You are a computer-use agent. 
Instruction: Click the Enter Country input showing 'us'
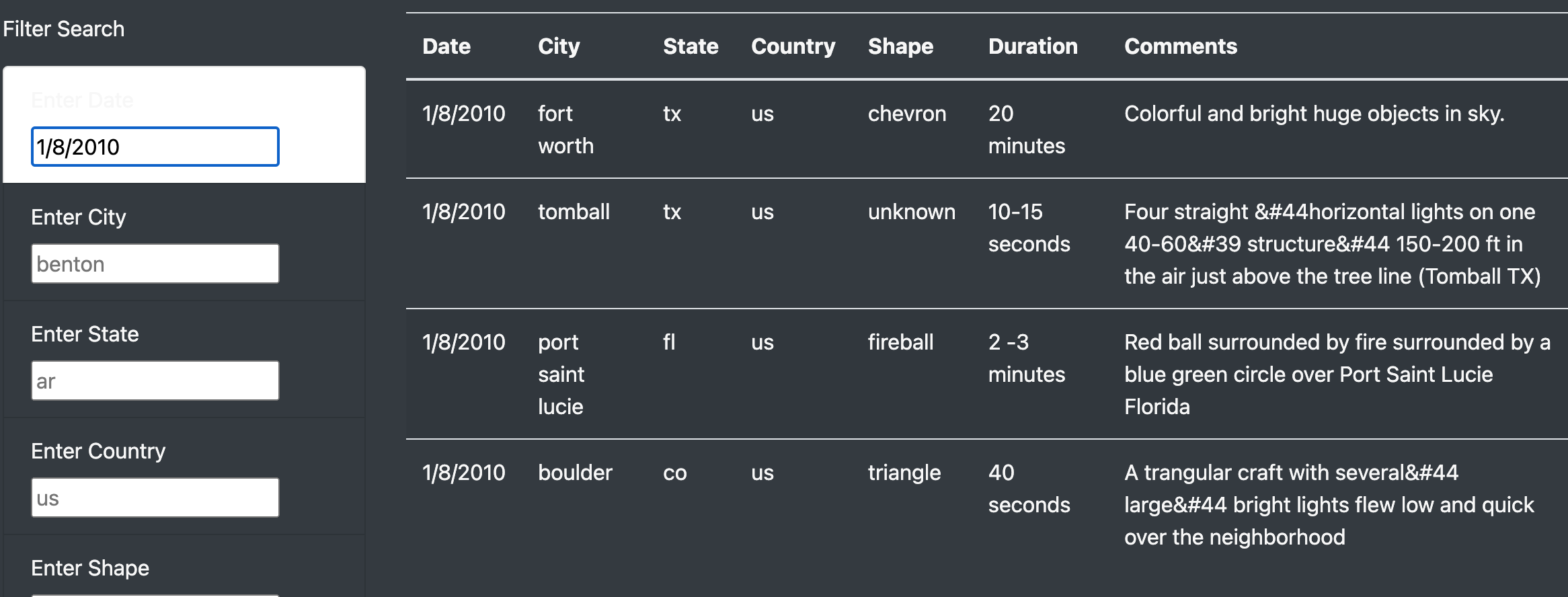(155, 497)
